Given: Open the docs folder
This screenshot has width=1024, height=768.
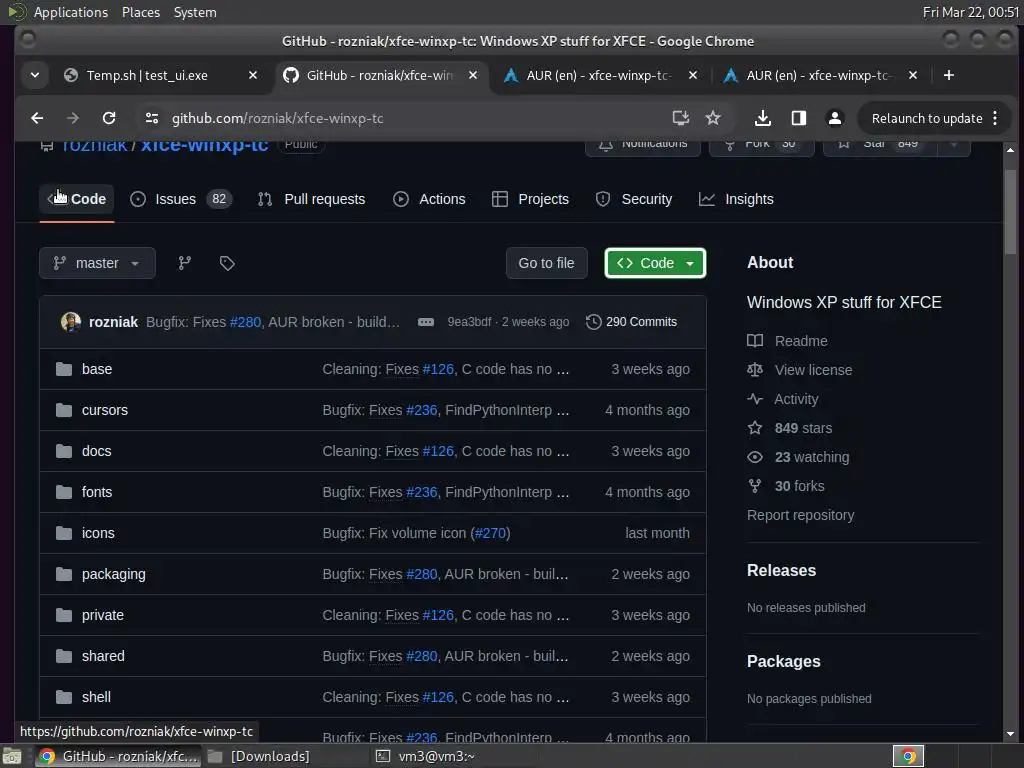Looking at the screenshot, I should [96, 451].
